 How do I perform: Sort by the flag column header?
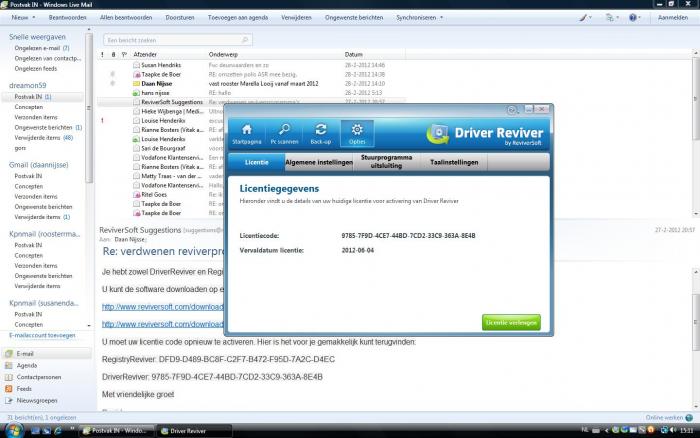(x=125, y=54)
